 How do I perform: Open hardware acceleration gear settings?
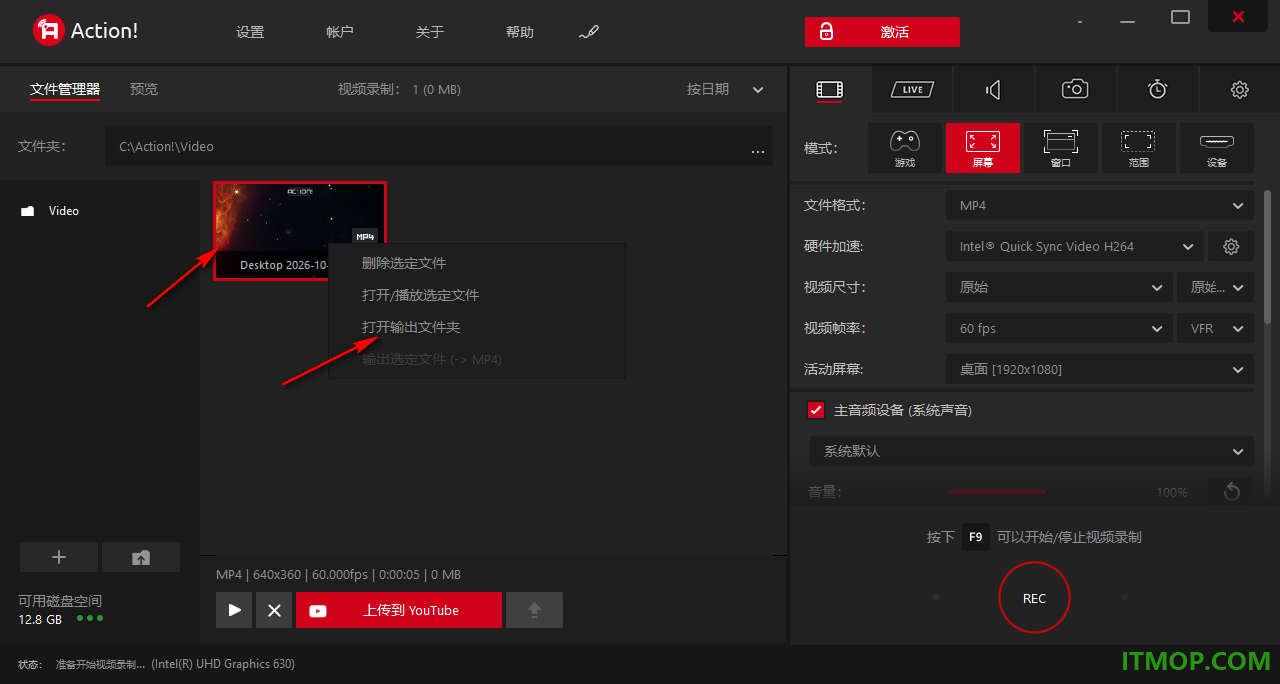[x=1231, y=246]
